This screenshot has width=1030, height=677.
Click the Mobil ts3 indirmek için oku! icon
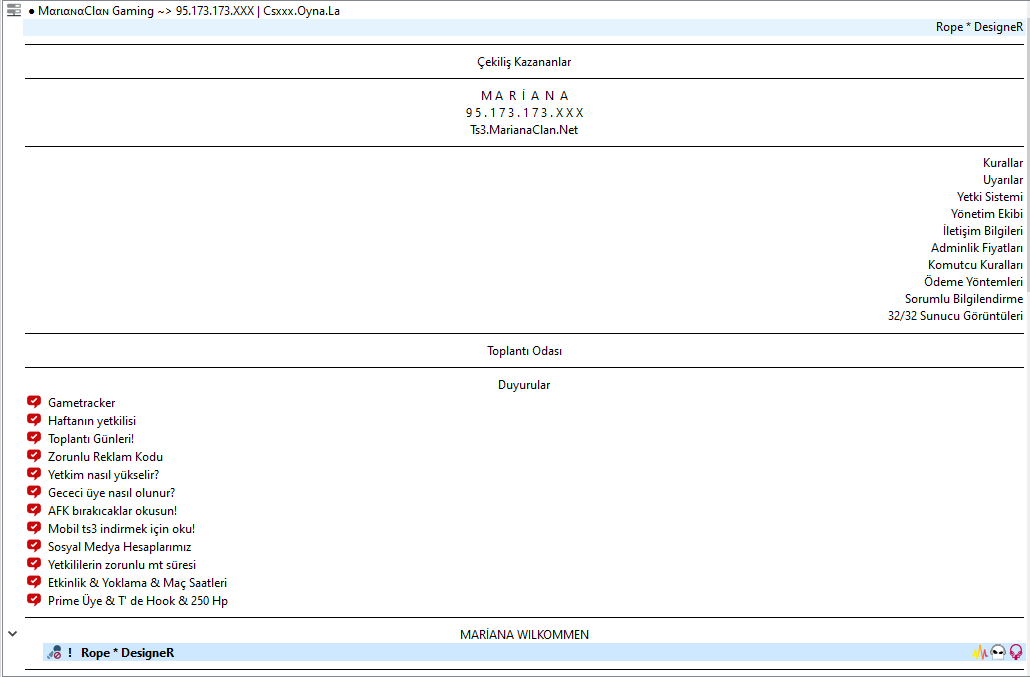[34, 528]
